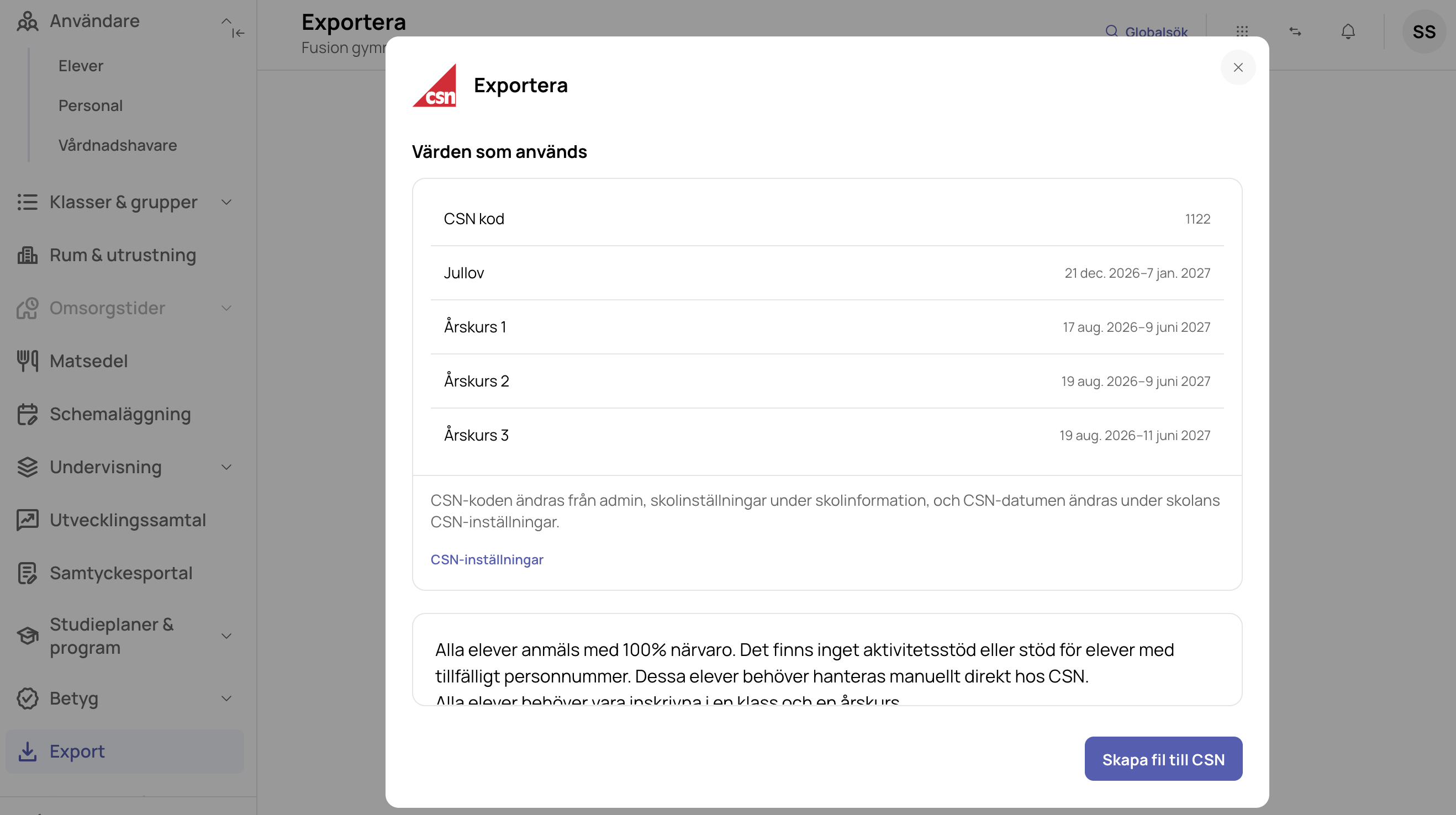Expand Klasser & grupper chevron
The image size is (1456, 815).
click(x=226, y=202)
